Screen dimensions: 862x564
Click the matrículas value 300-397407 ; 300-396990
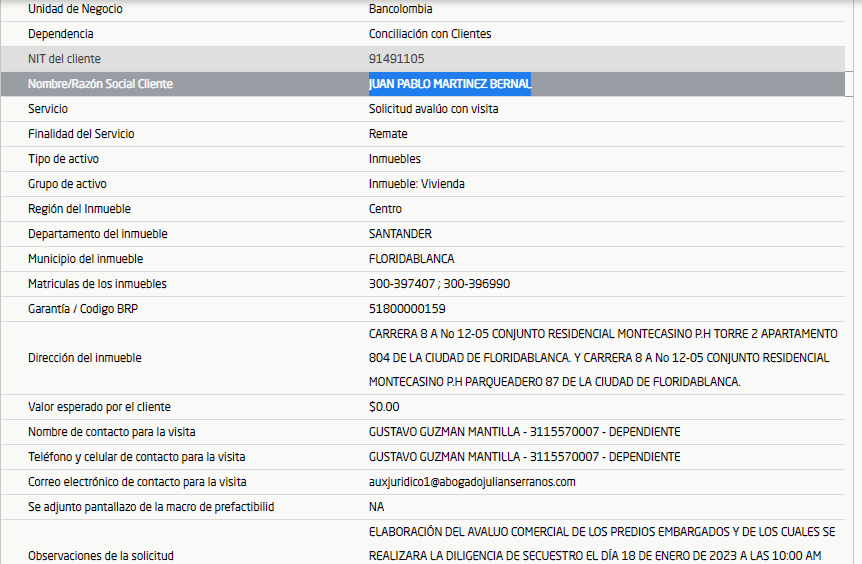439,284
